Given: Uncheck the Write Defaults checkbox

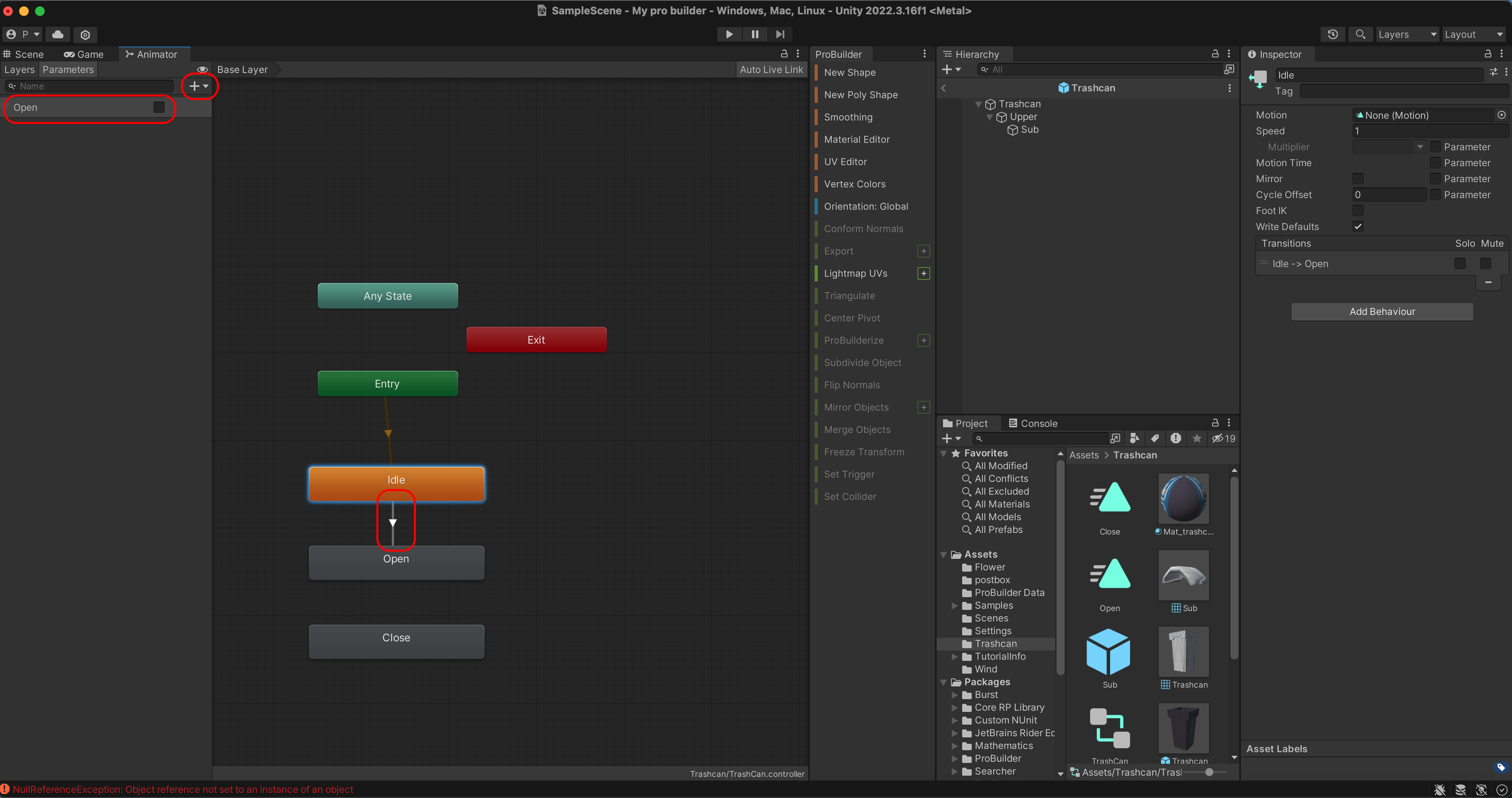Looking at the screenshot, I should (1358, 226).
